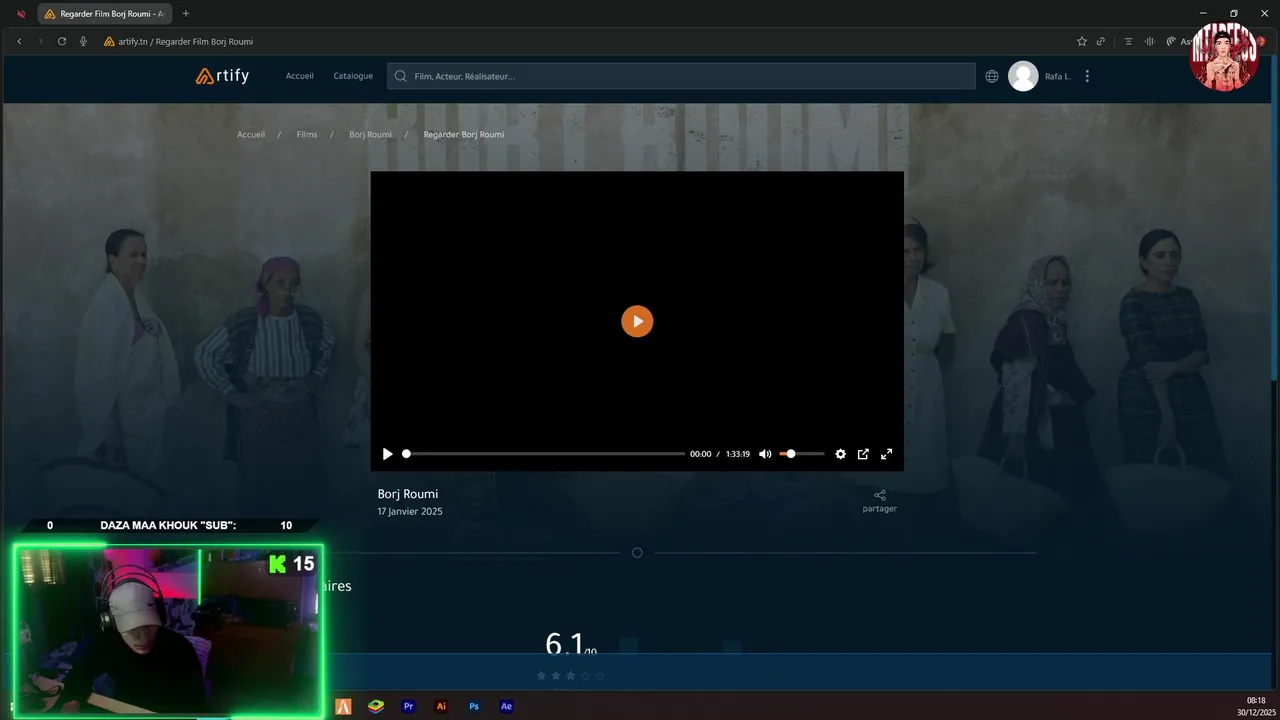Click the Artify logo in the header
1280x720 pixels.
[222, 76]
